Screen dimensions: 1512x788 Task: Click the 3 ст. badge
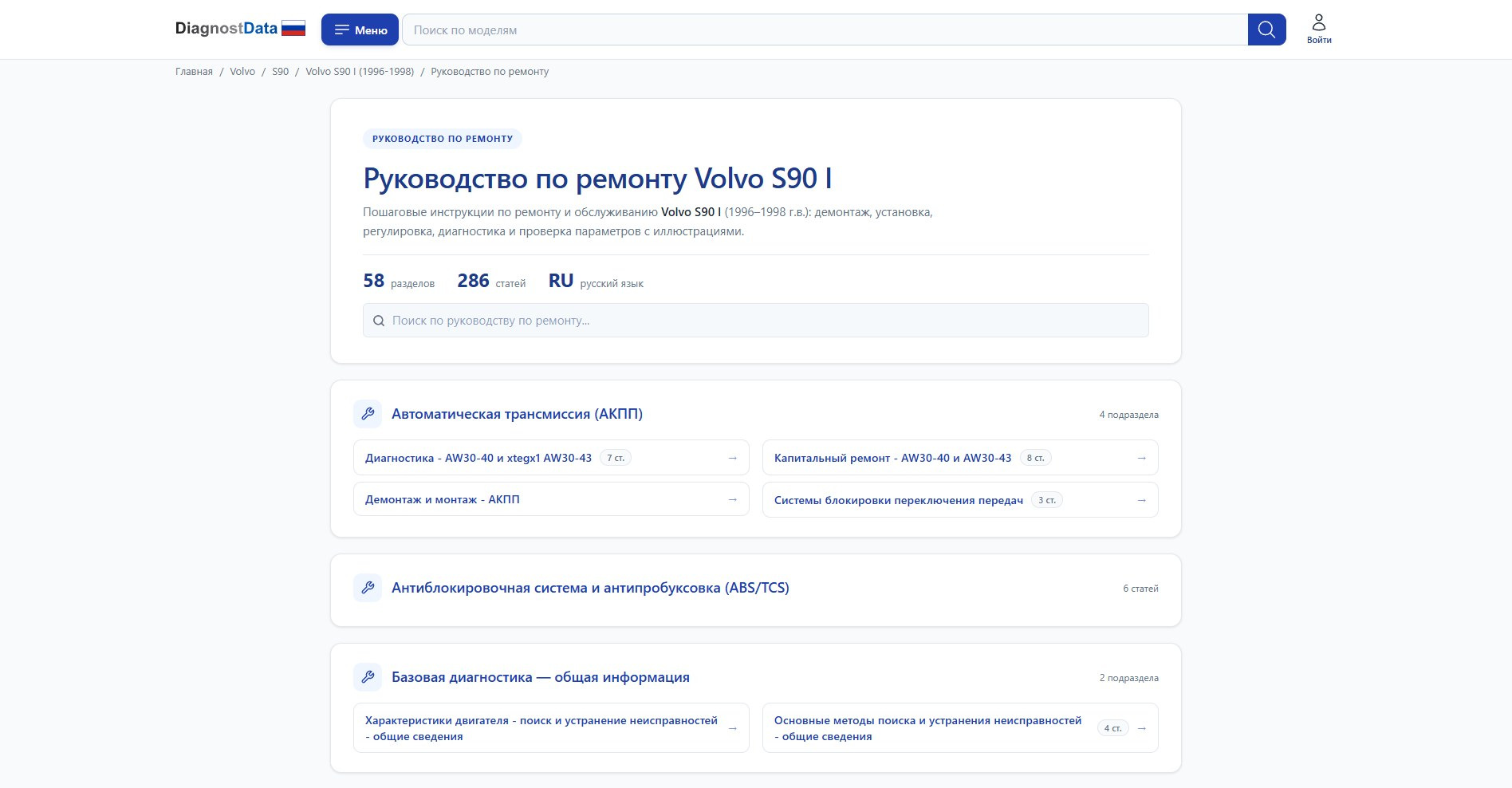1047,500
